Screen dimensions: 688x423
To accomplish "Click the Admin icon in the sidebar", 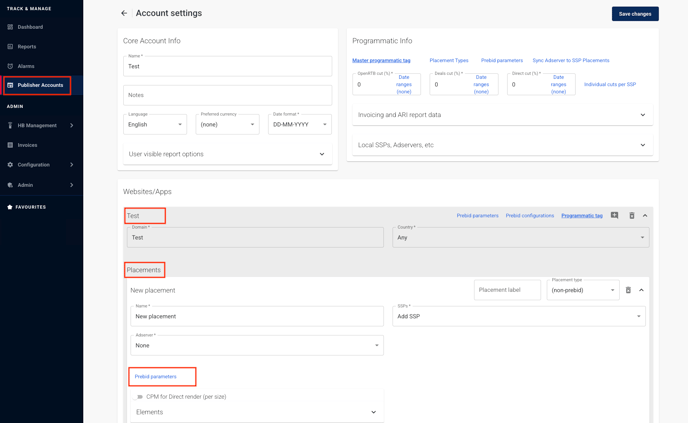I will coord(10,185).
